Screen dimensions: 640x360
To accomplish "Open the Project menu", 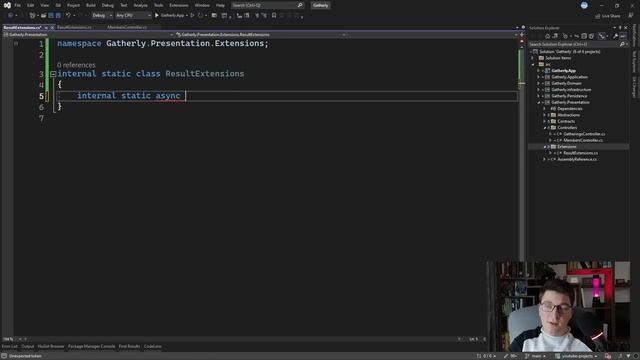I will (x=73, y=5).
